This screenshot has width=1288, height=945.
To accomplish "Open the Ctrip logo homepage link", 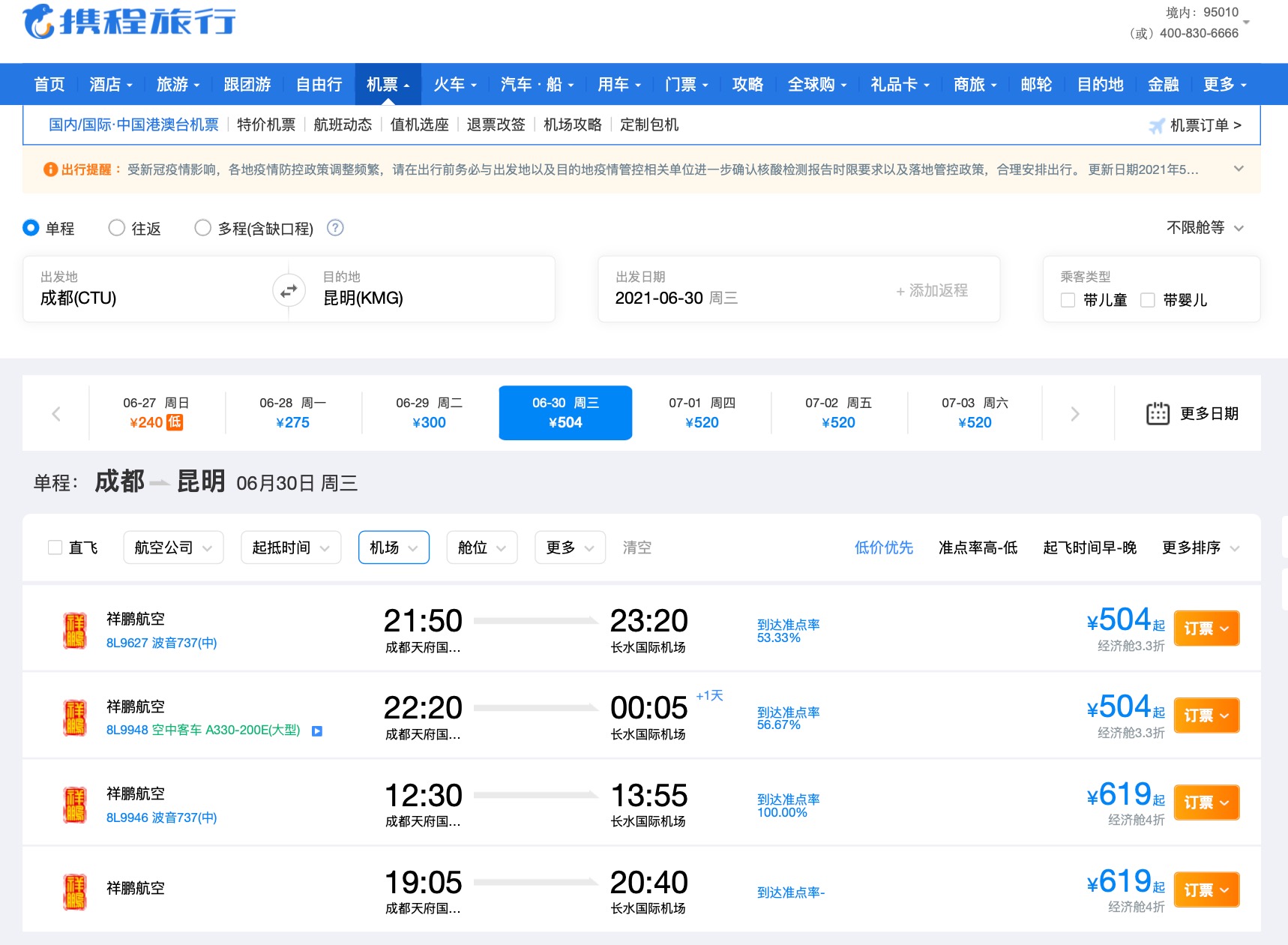I will (x=129, y=21).
